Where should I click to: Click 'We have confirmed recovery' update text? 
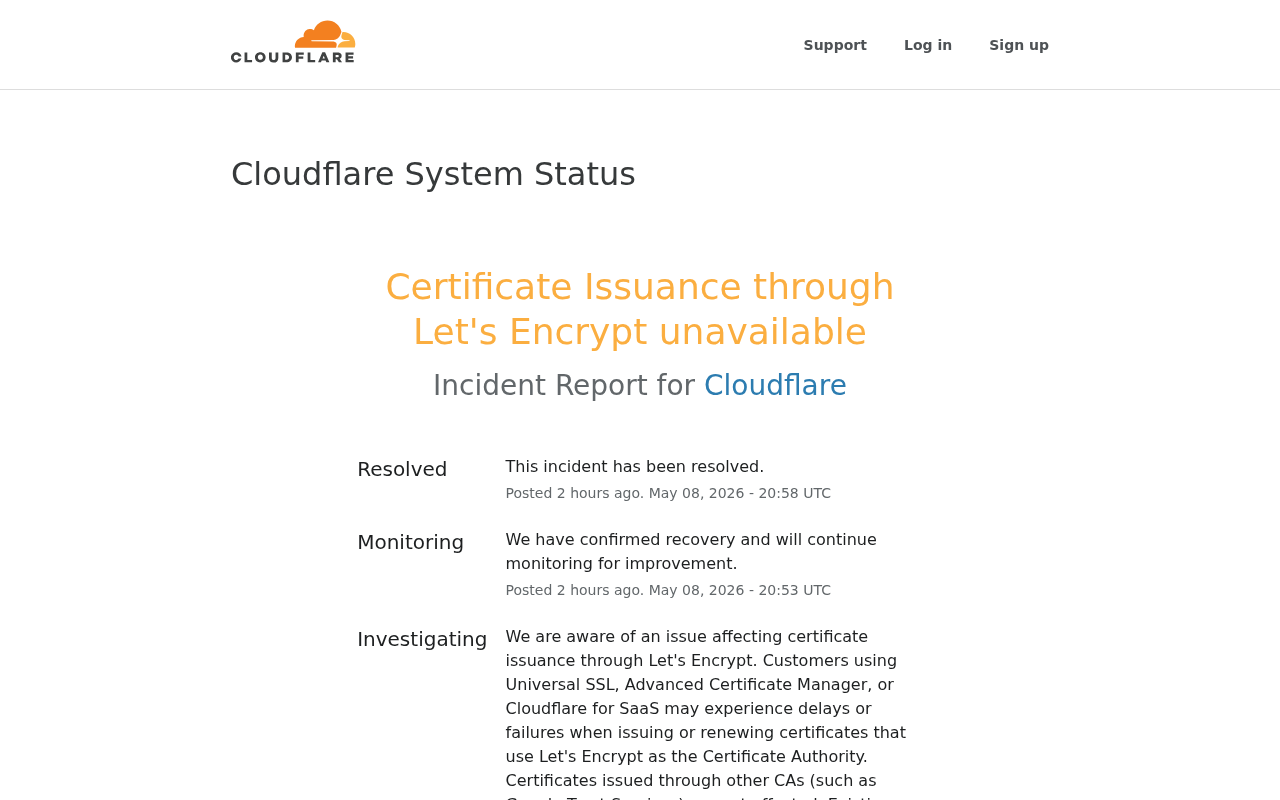click(x=691, y=552)
